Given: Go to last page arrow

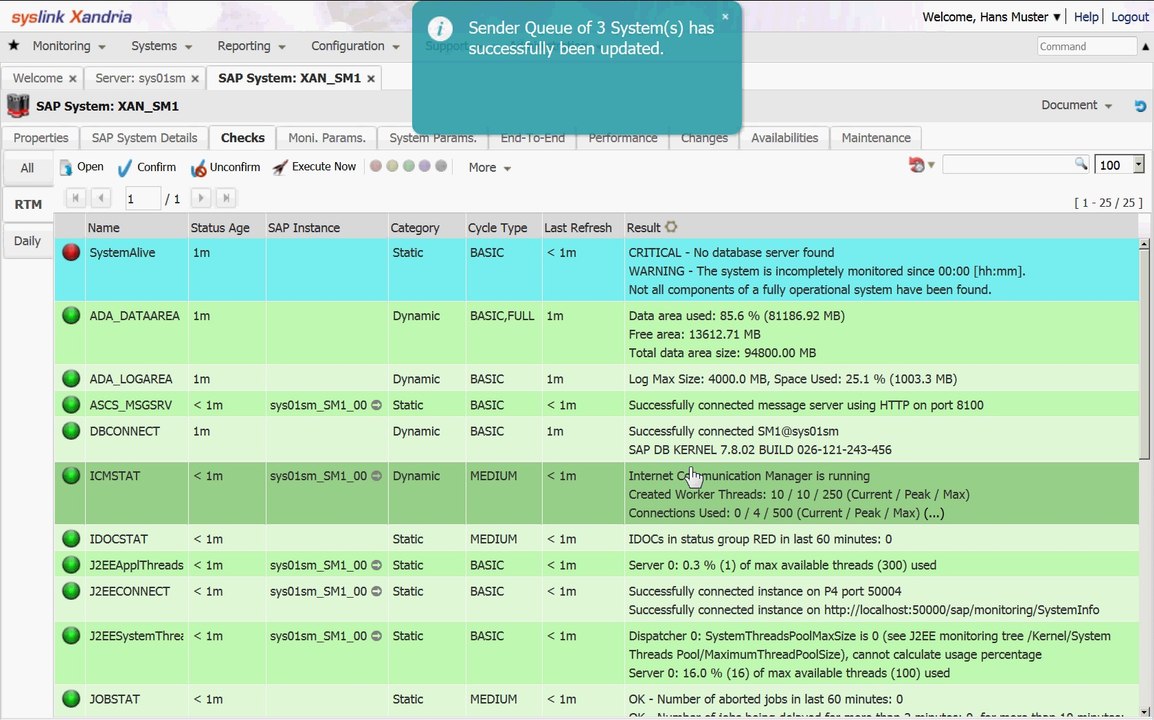Looking at the screenshot, I should [226, 197].
